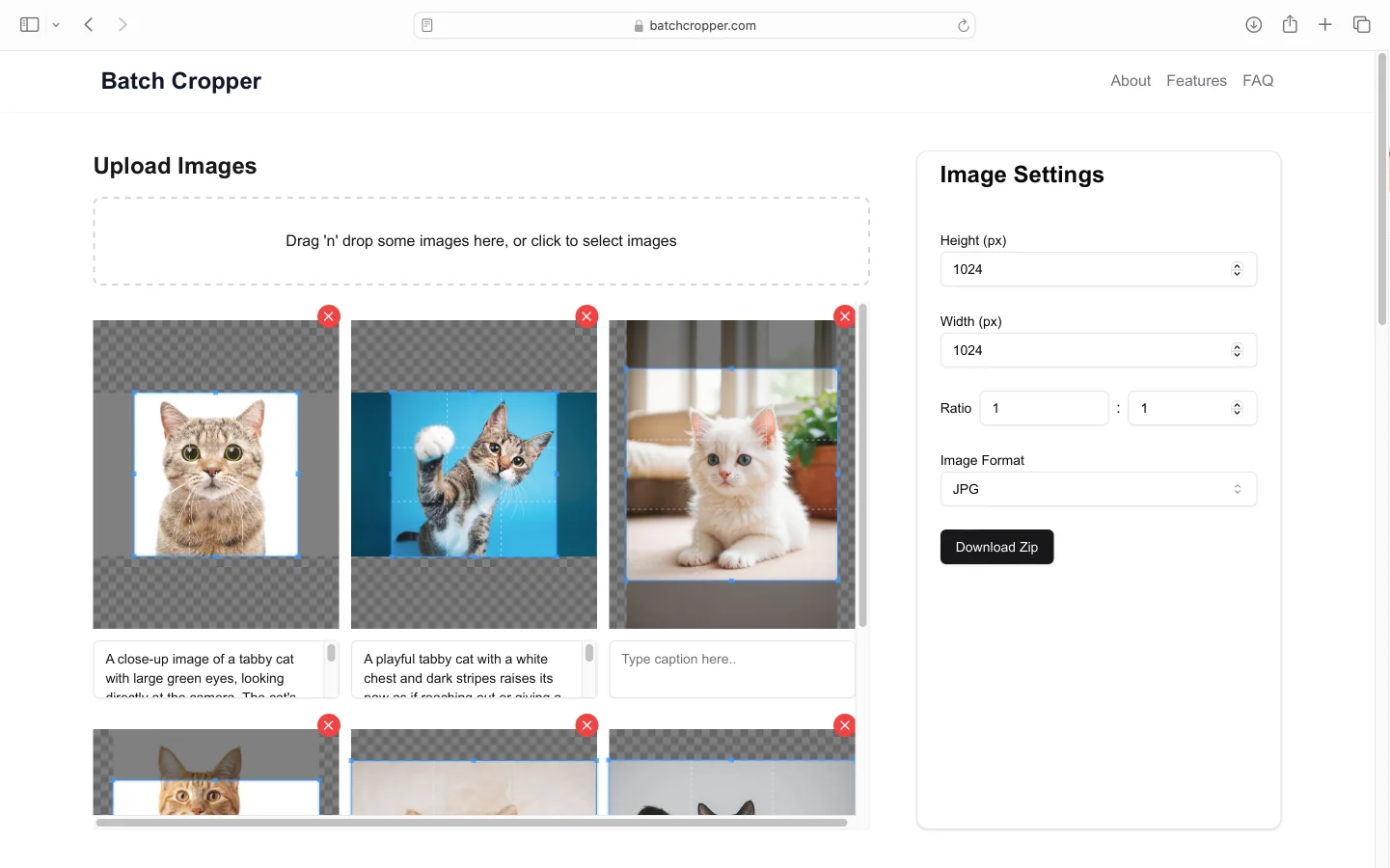Image resolution: width=1390 pixels, height=868 pixels.
Task: Open a new browser tab
Action: point(1324,24)
